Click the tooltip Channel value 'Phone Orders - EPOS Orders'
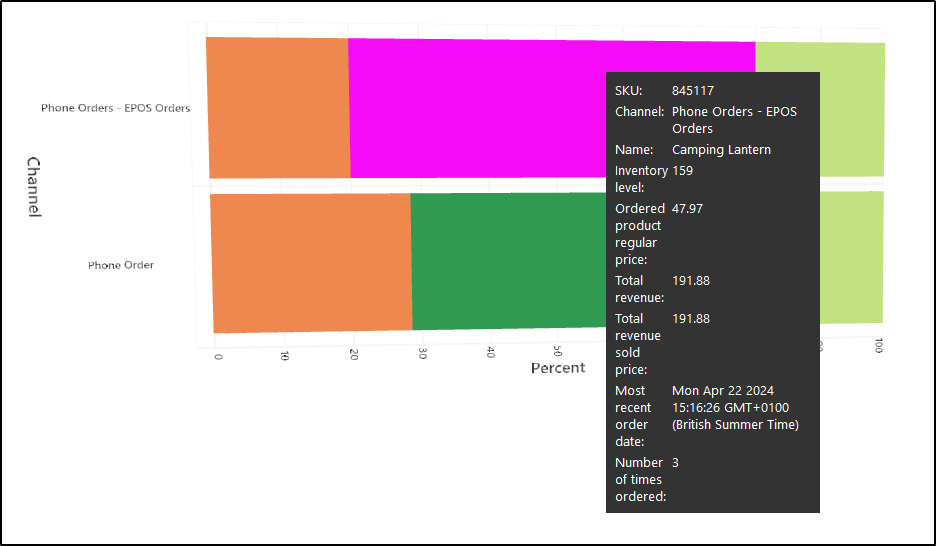 click(734, 120)
